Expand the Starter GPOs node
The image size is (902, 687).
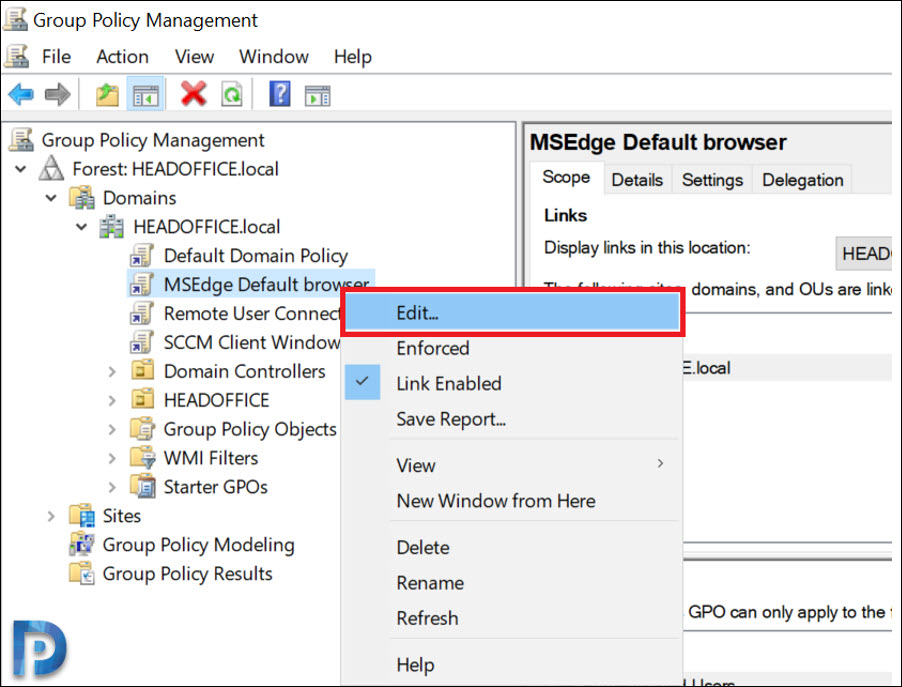pyautogui.click(x=112, y=487)
